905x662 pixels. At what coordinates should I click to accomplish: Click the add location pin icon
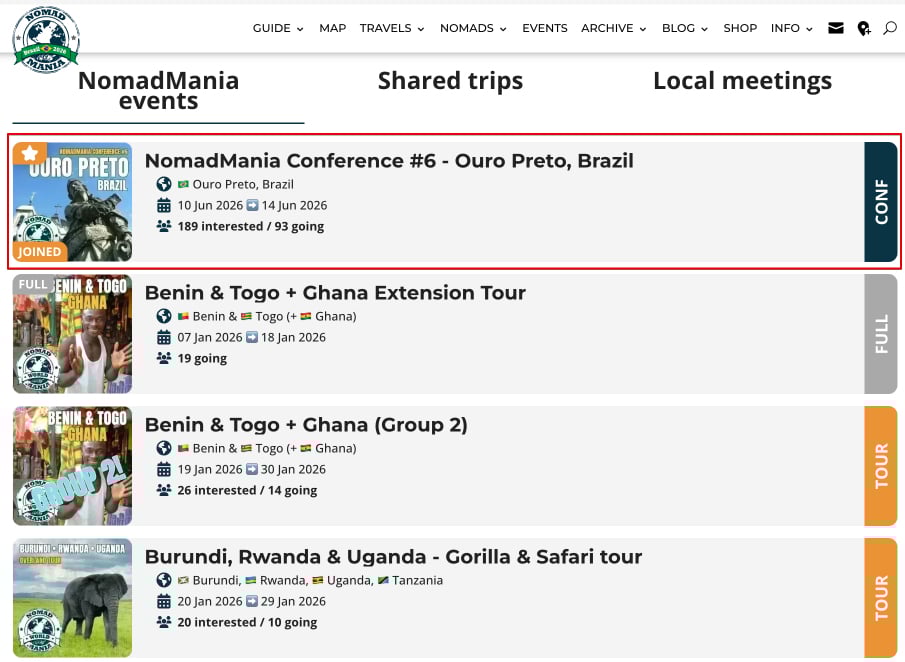click(864, 29)
